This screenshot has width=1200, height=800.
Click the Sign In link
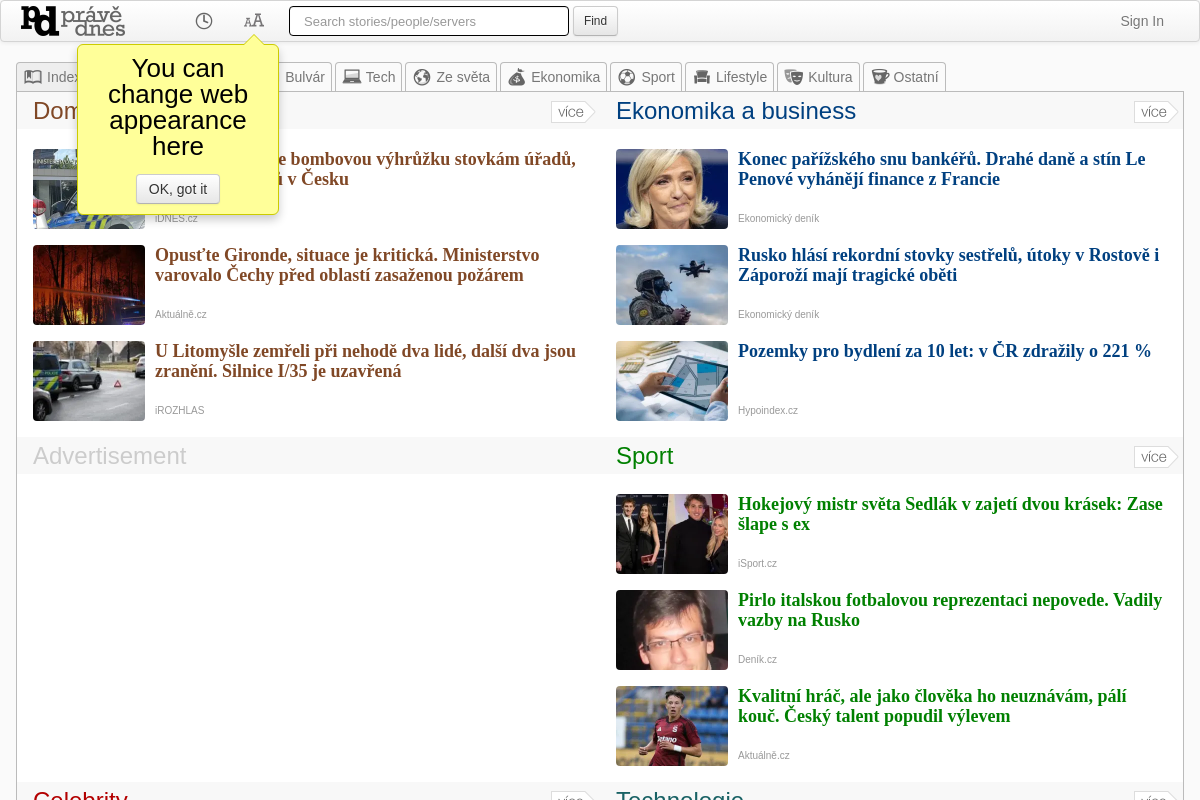(1142, 21)
